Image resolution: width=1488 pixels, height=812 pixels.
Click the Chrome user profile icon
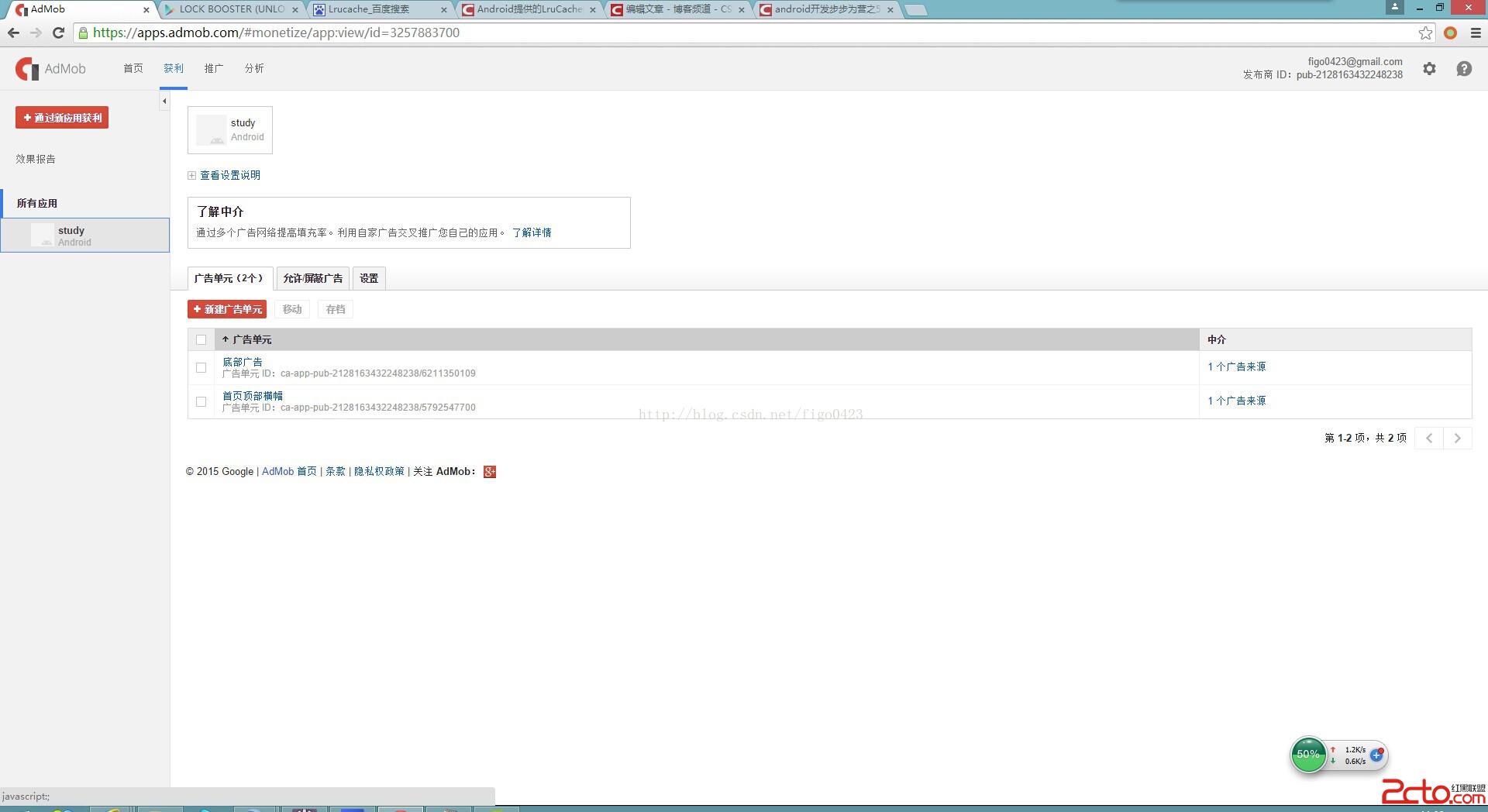pos(1395,7)
